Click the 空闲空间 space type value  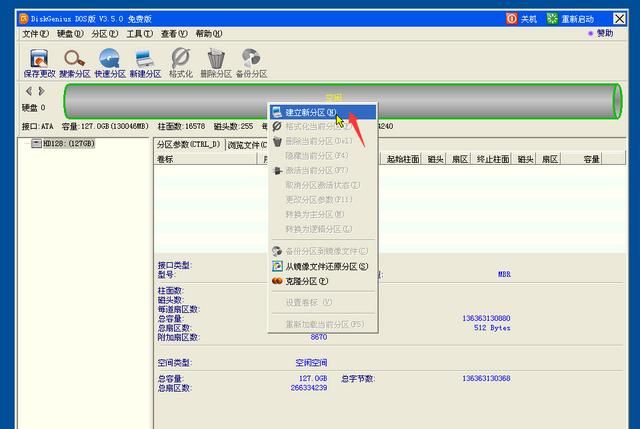[311, 362]
